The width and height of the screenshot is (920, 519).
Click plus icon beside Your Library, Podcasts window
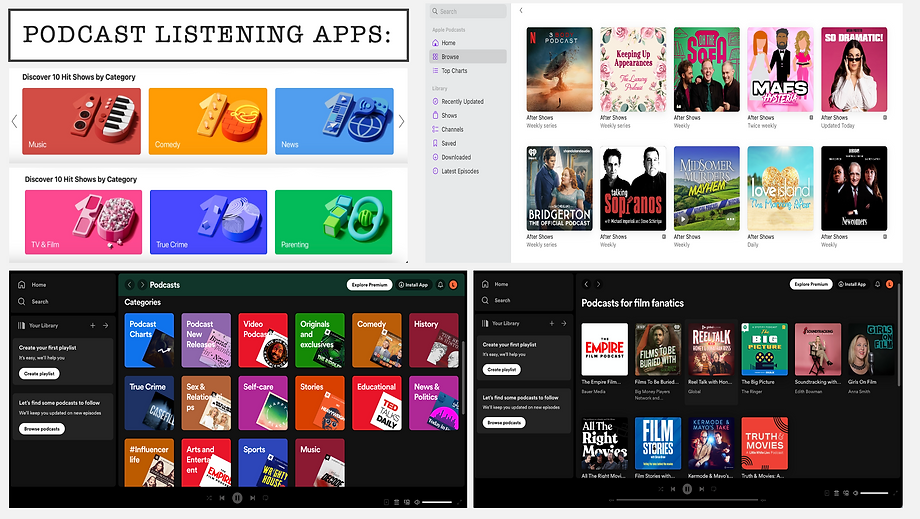click(x=93, y=325)
